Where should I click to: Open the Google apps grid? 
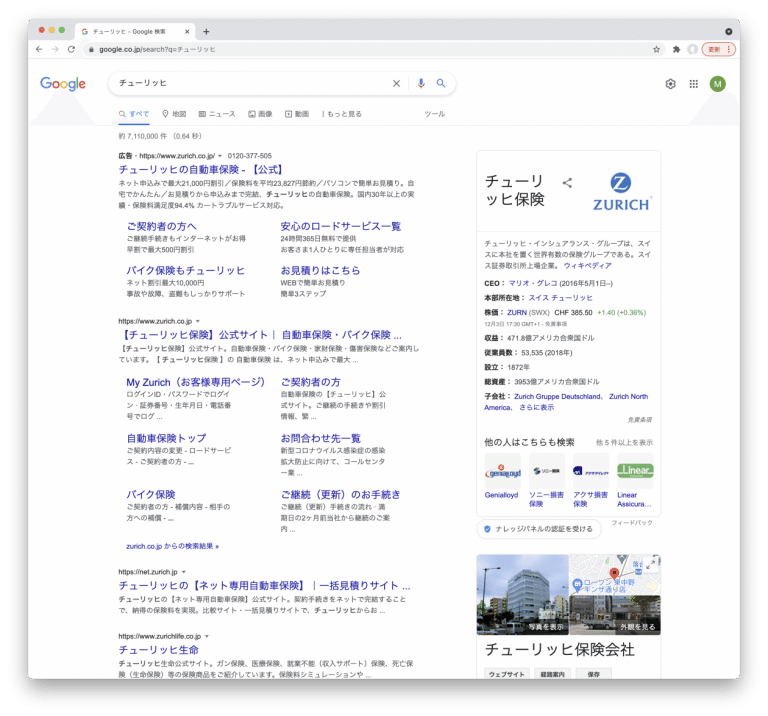(694, 84)
